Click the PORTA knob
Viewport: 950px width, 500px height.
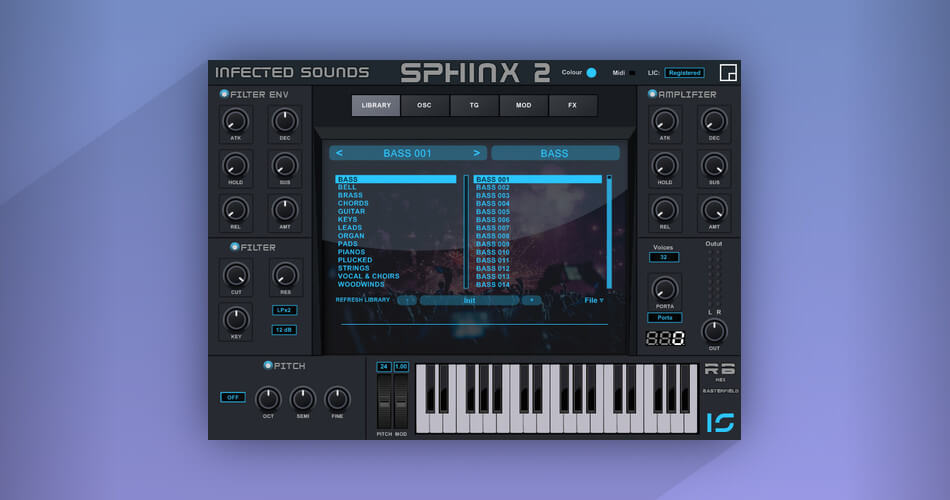[665, 289]
